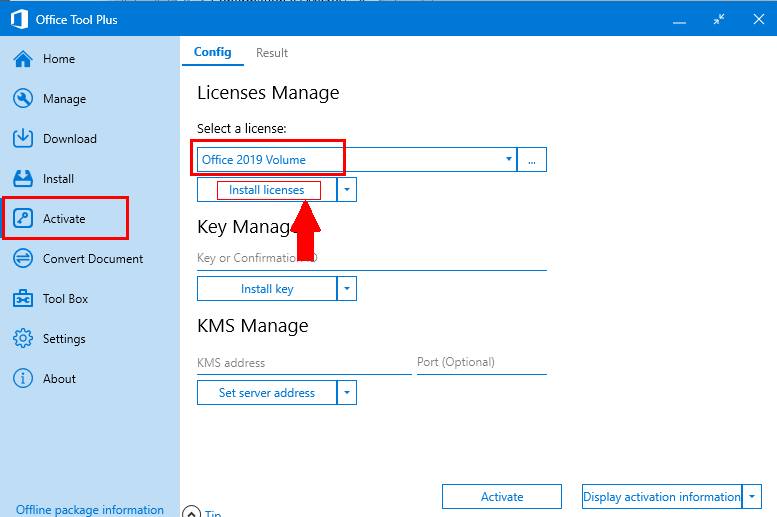Open the Home page via house icon
The width and height of the screenshot is (777, 517).
coord(23,59)
